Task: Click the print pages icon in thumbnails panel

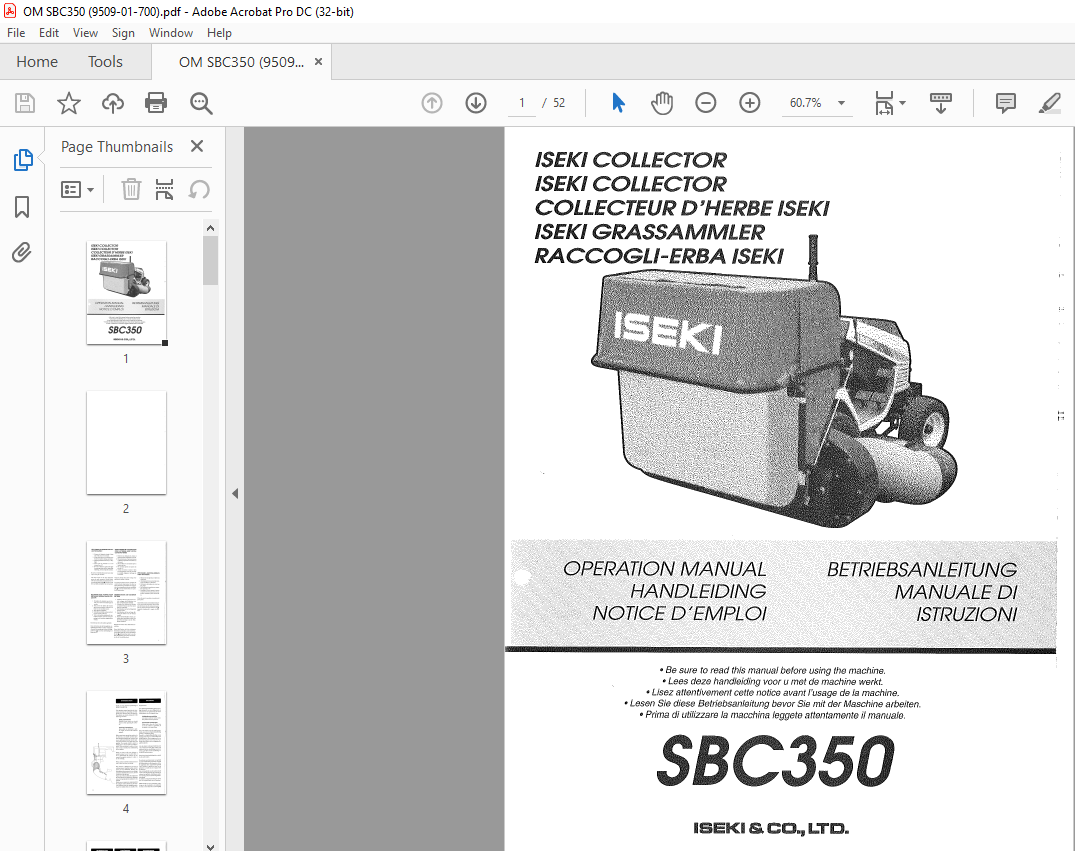Action: [x=165, y=189]
